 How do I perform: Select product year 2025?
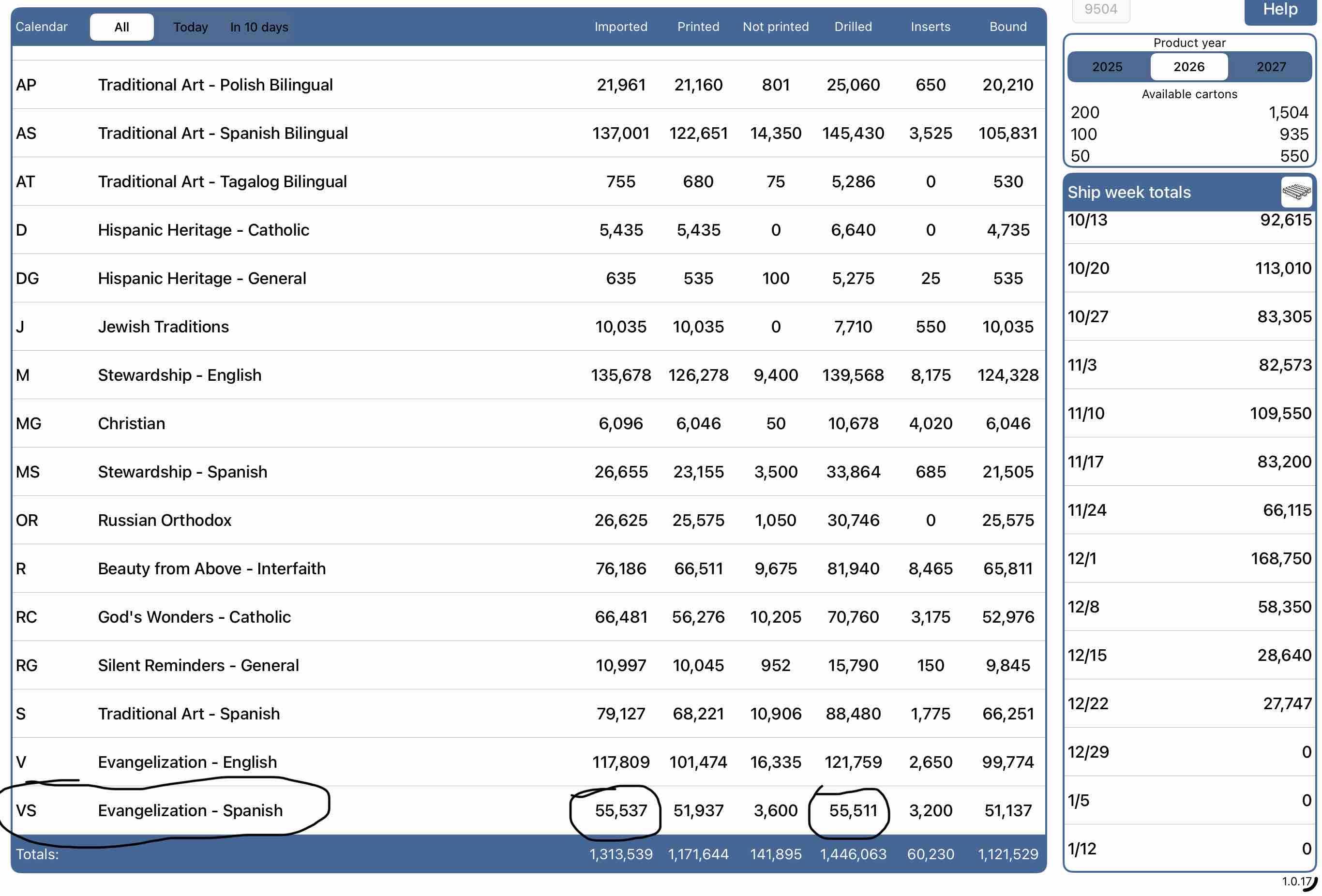1107,67
